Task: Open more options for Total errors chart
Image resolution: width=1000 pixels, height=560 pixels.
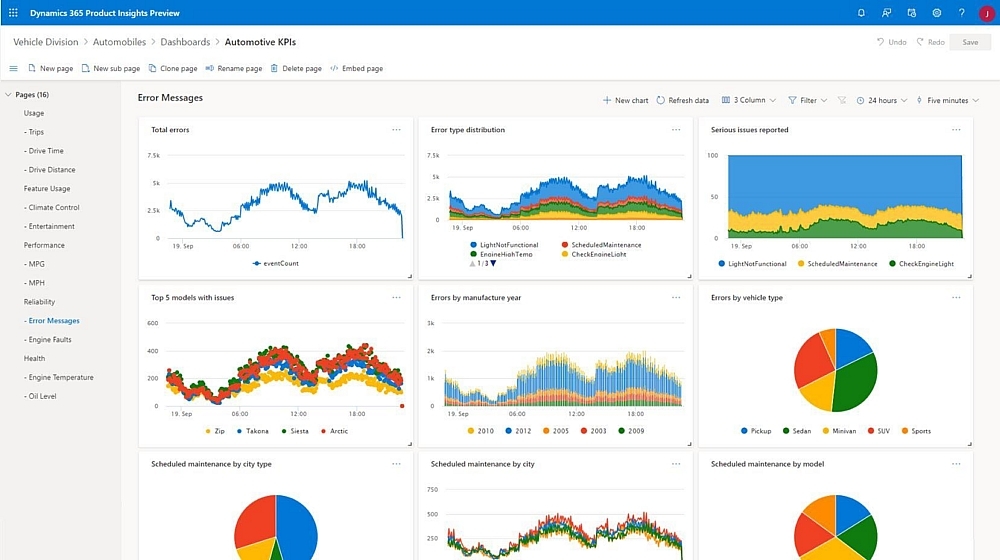Action: point(396,130)
